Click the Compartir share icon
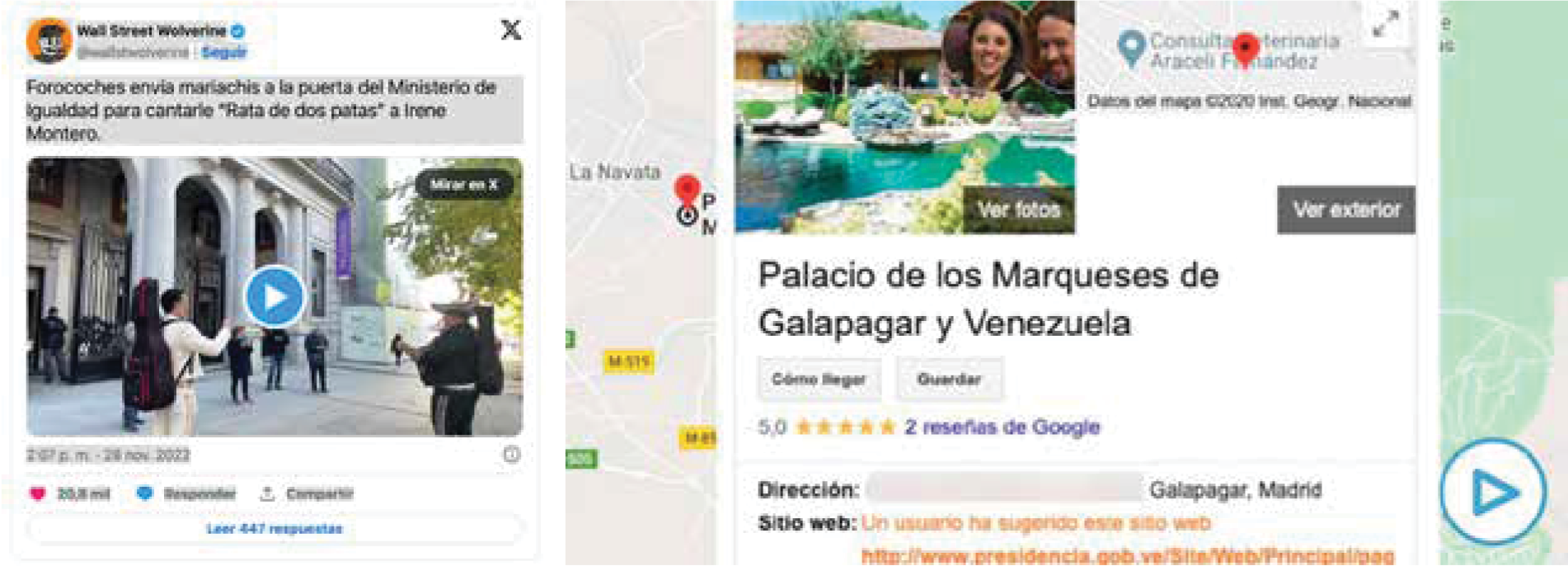The height and width of the screenshot is (566, 1568). pos(266,493)
